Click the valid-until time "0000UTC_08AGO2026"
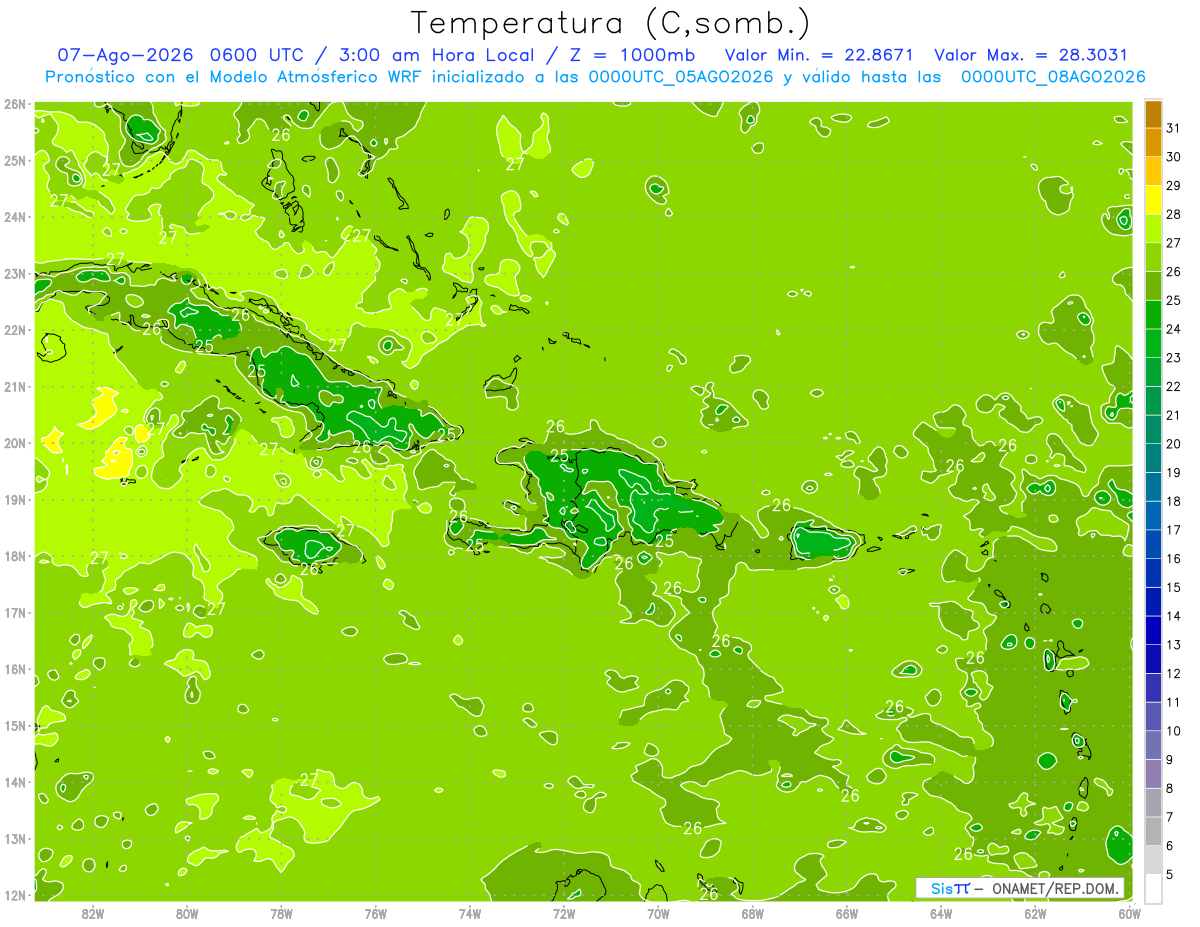 click(1053, 77)
